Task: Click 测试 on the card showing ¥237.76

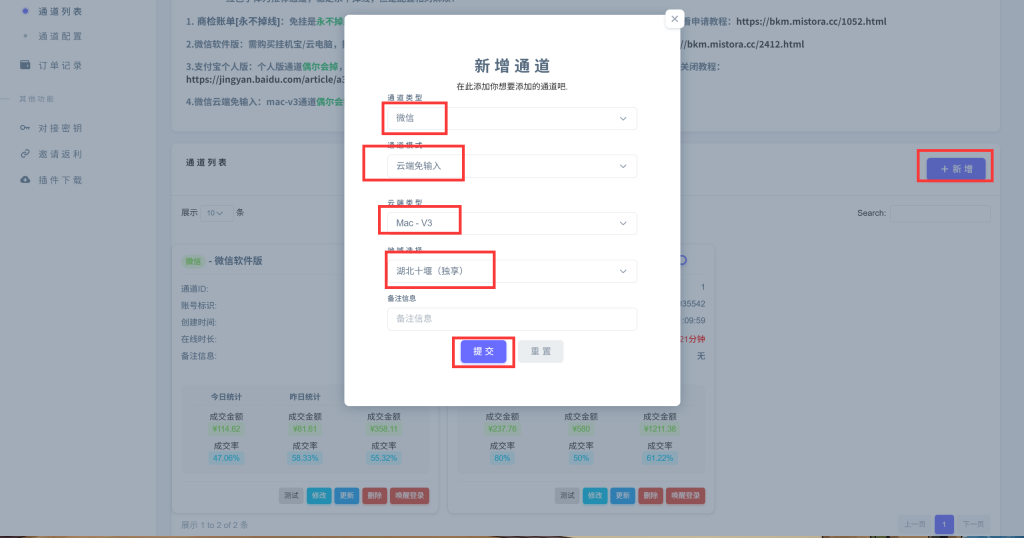Action: click(x=567, y=496)
